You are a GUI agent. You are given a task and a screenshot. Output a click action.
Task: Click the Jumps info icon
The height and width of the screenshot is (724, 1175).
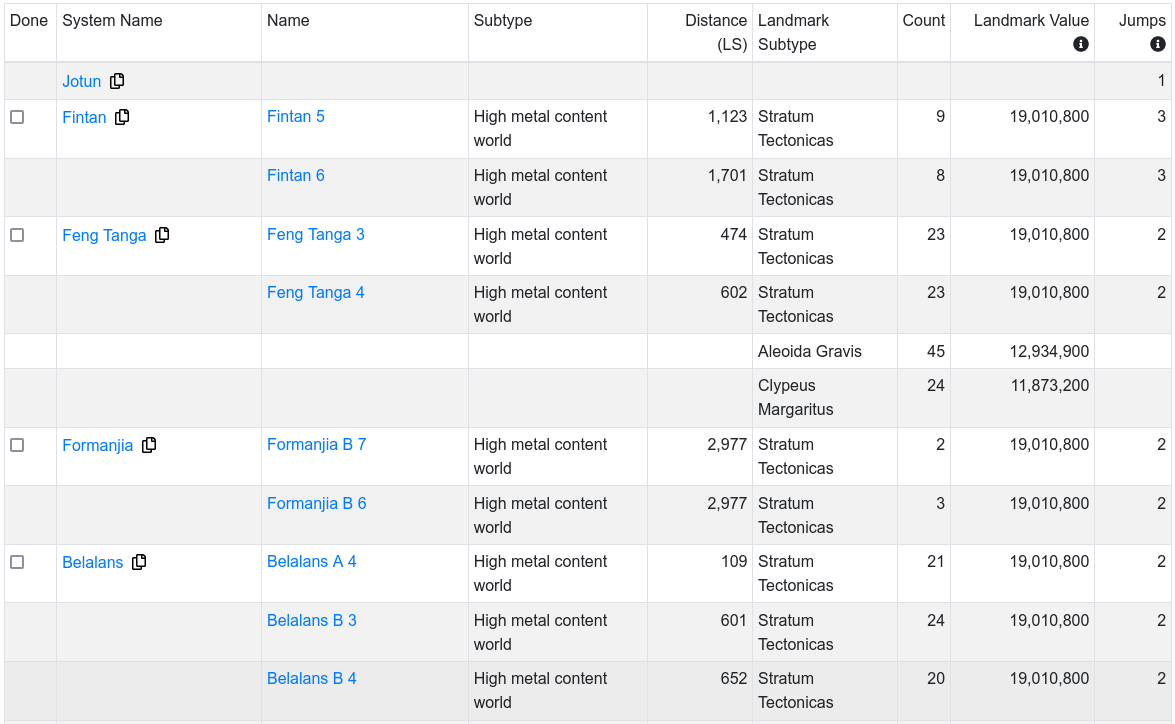point(1157,44)
